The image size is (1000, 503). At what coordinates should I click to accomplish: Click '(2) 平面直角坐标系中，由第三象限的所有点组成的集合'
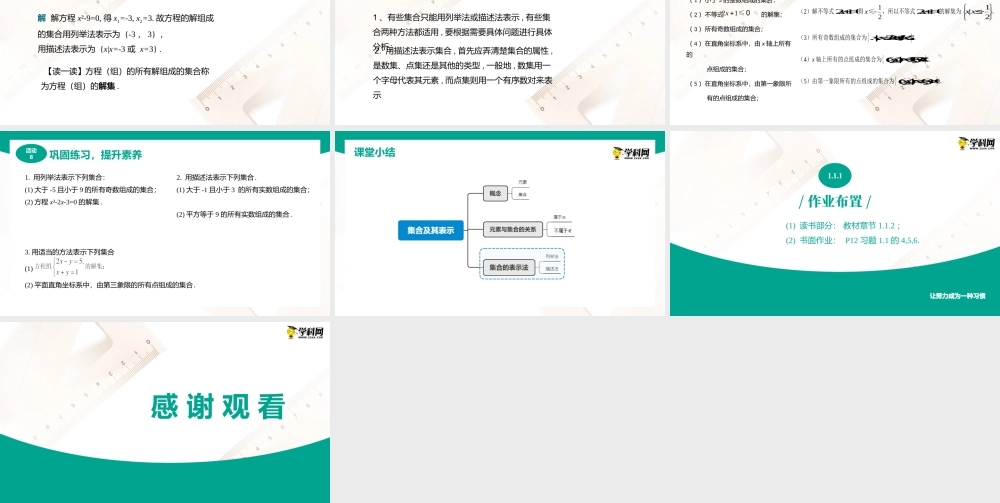(x=110, y=285)
